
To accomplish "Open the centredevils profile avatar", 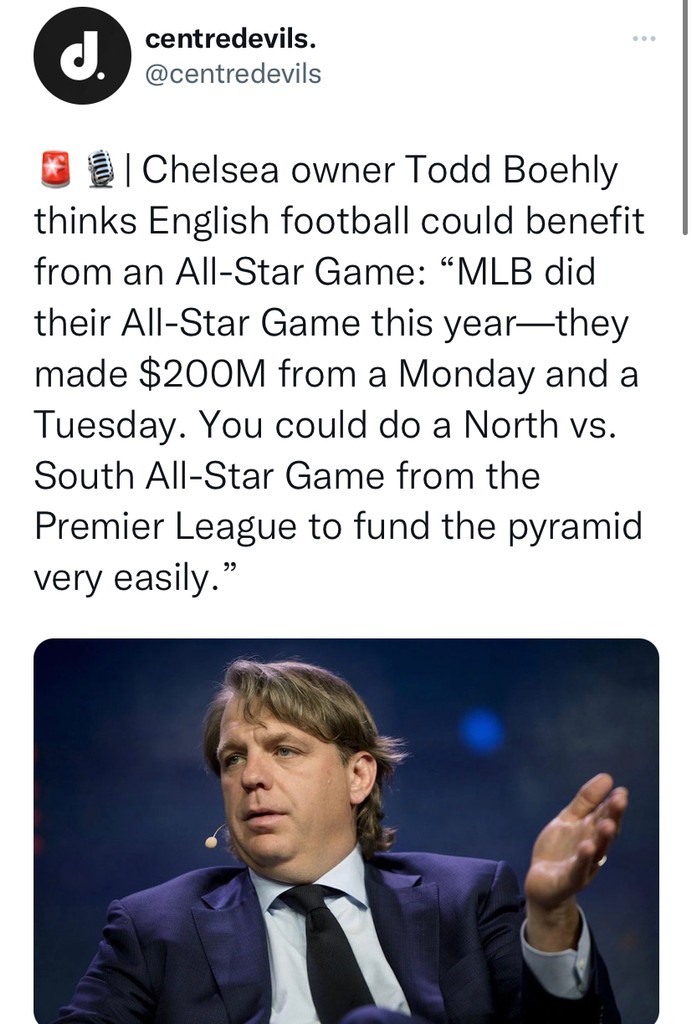I will click(82, 55).
